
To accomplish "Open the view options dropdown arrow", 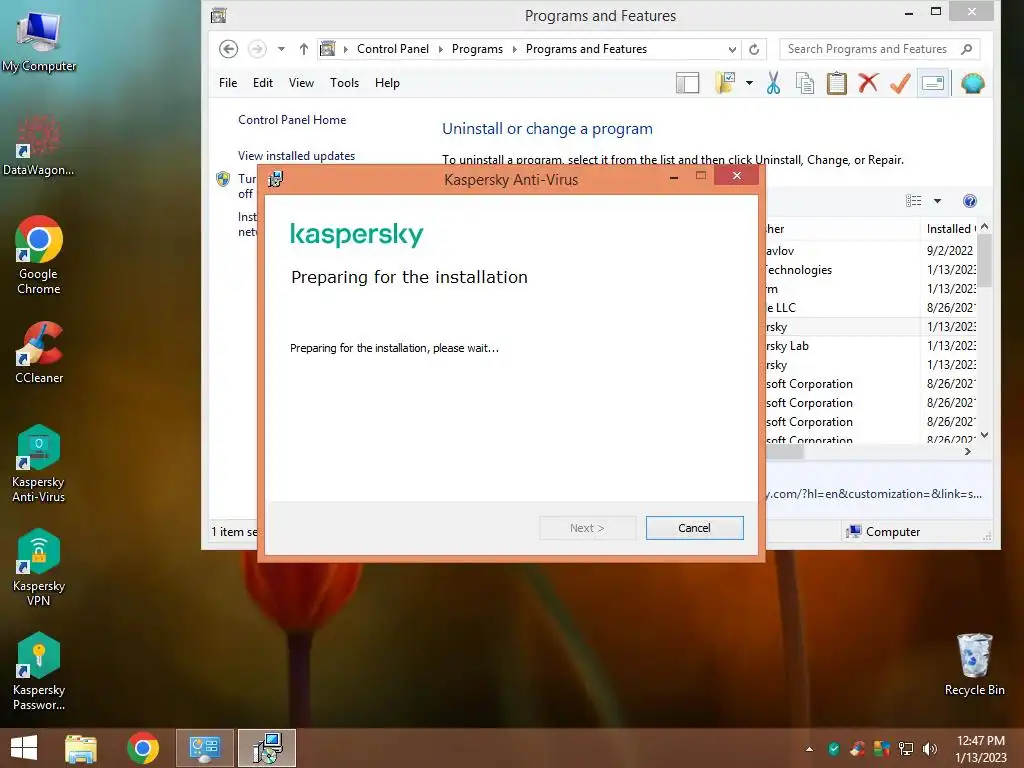I will coord(937,201).
